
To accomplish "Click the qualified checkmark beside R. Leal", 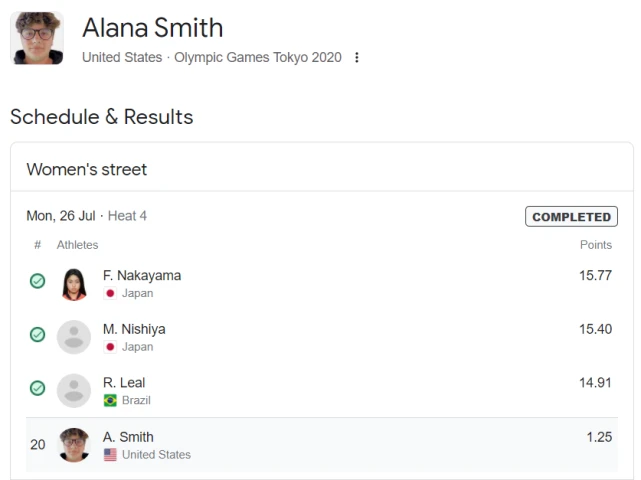I will point(38,388).
